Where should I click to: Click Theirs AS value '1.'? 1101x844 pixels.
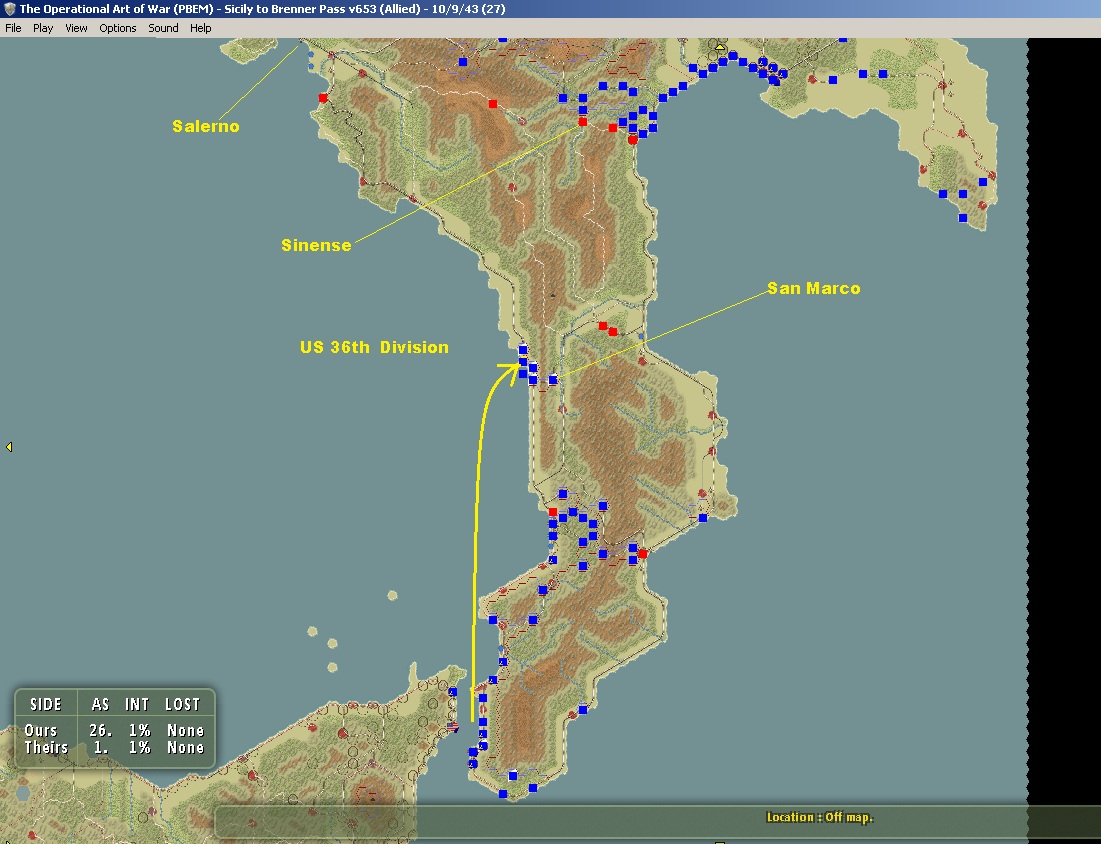point(102,747)
